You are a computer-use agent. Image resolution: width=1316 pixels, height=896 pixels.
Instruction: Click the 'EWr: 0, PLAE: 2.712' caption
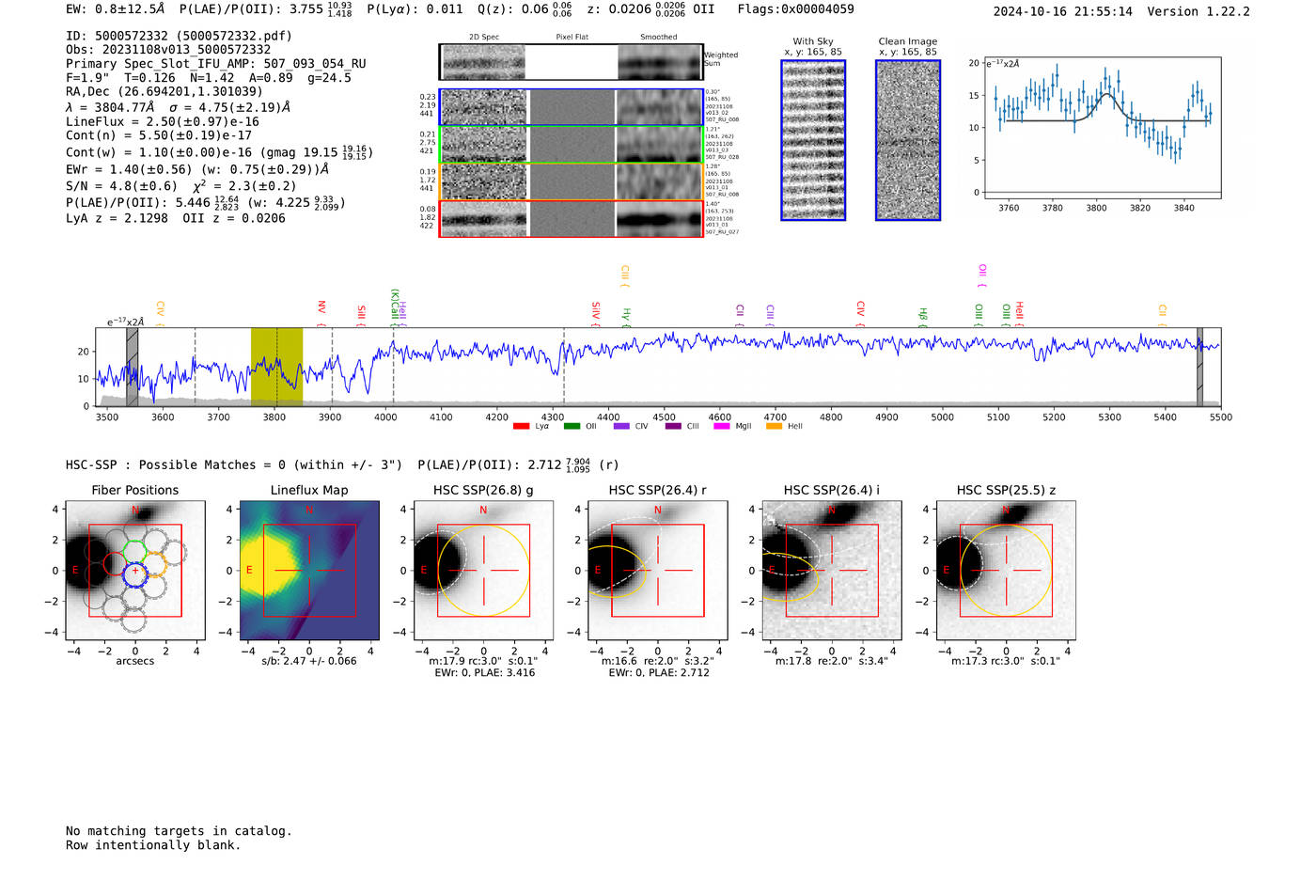pos(659,673)
